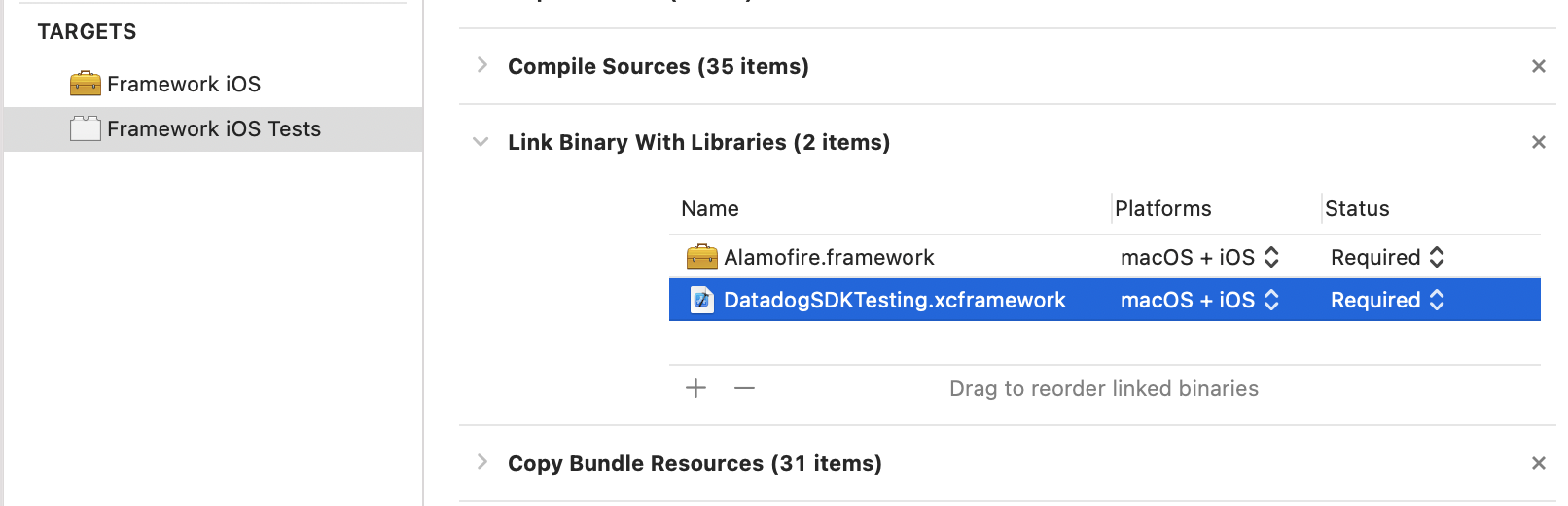The image size is (1568, 506).
Task: Click the Framework iOS briefcase icon
Action: point(86,84)
